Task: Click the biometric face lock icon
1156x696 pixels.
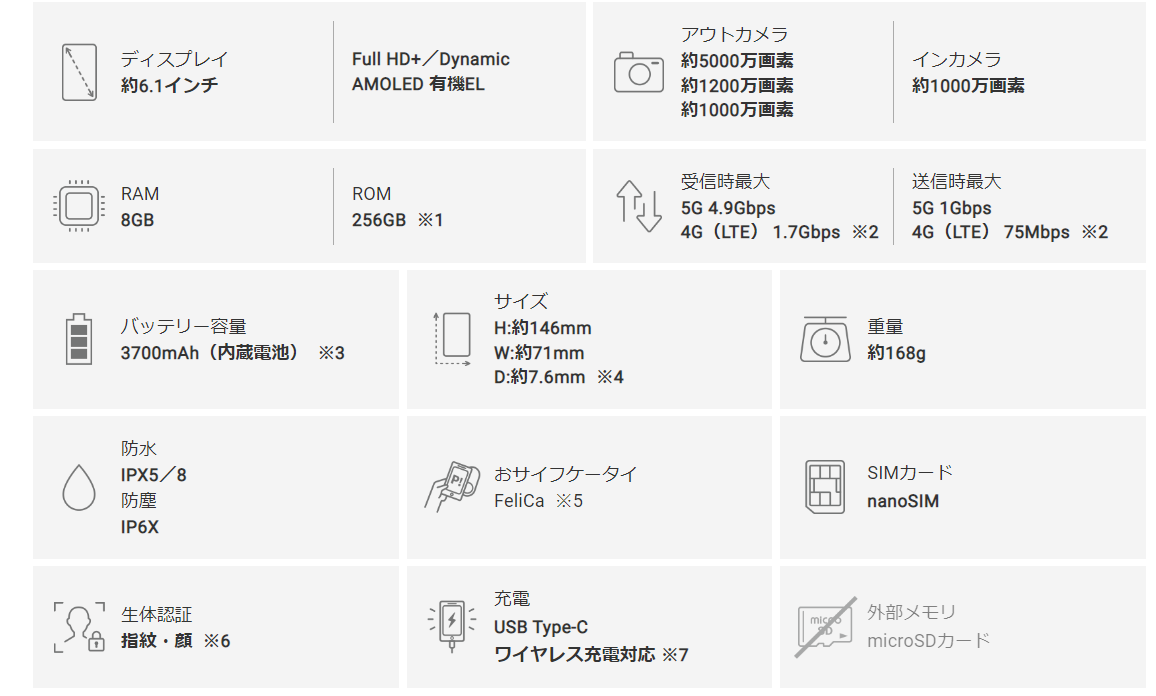Action: (79, 627)
